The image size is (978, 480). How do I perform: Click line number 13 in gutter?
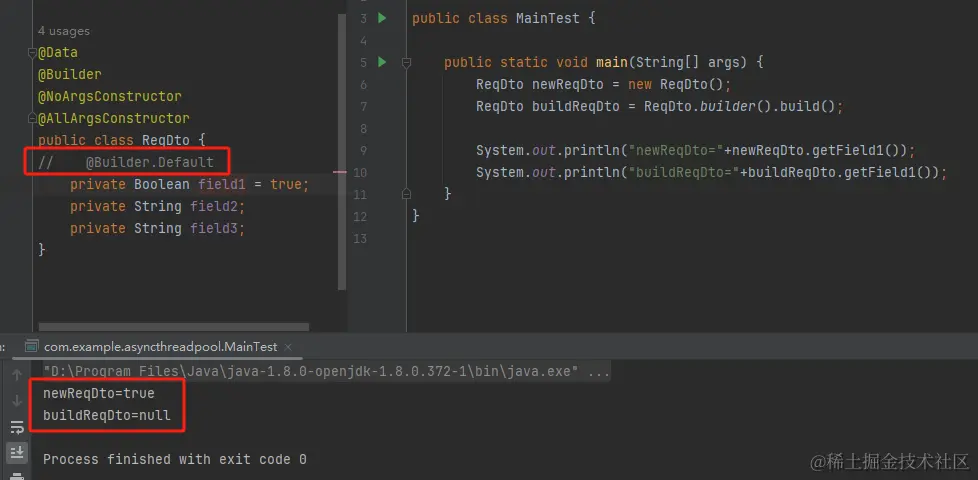[x=360, y=238]
